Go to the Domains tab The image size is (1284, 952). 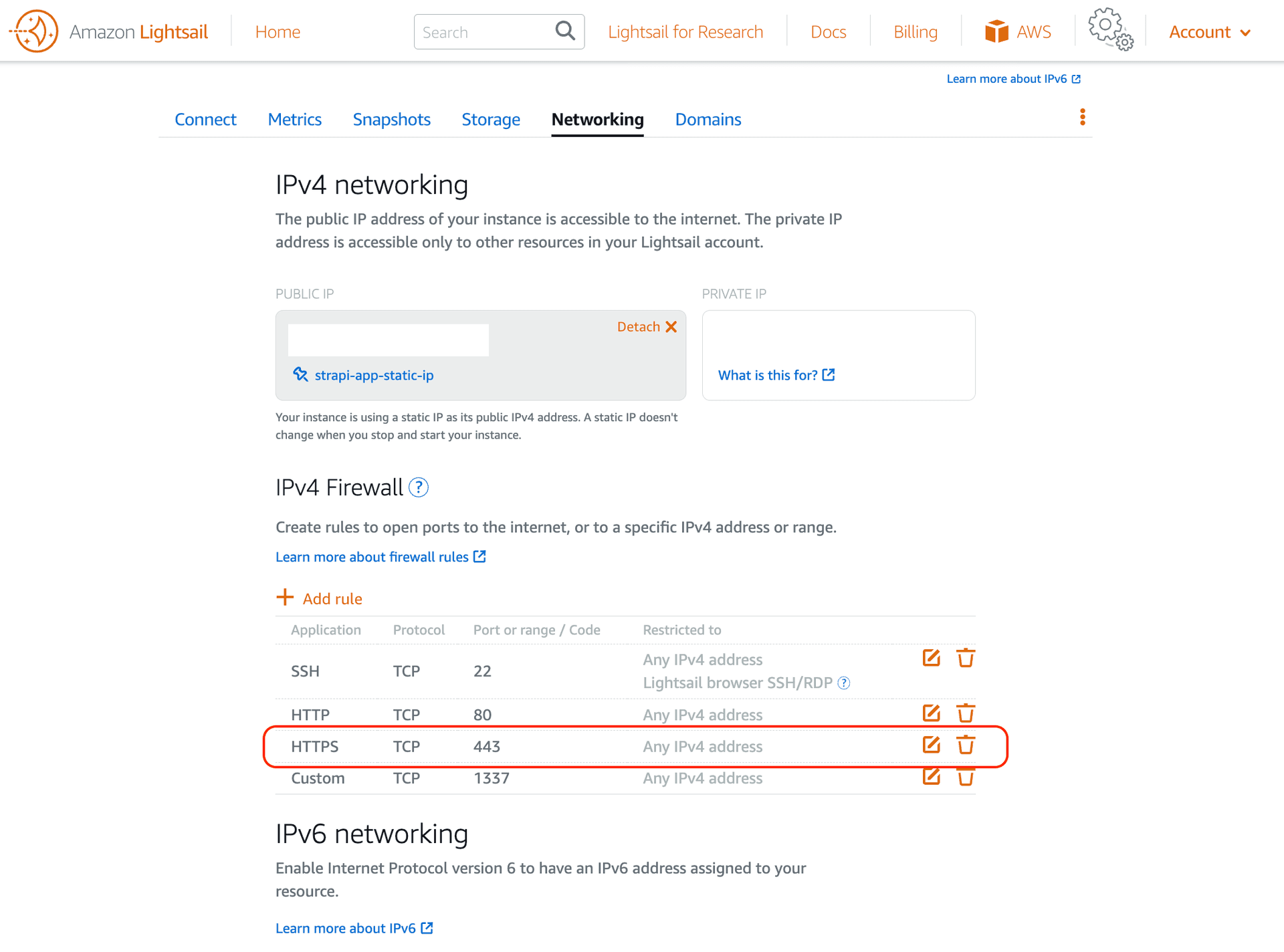pyautogui.click(x=708, y=119)
